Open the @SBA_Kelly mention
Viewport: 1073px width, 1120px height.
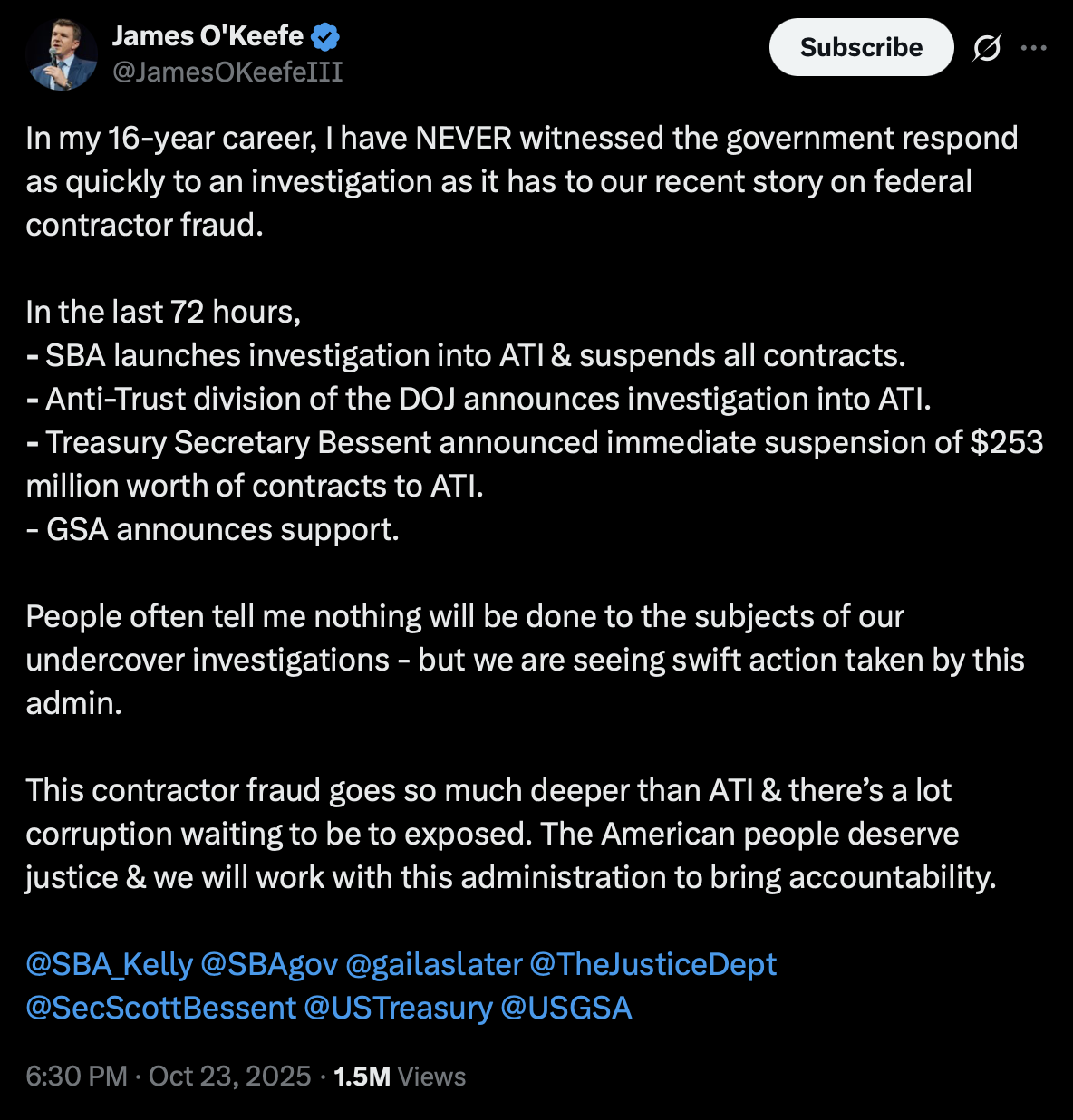click(110, 964)
